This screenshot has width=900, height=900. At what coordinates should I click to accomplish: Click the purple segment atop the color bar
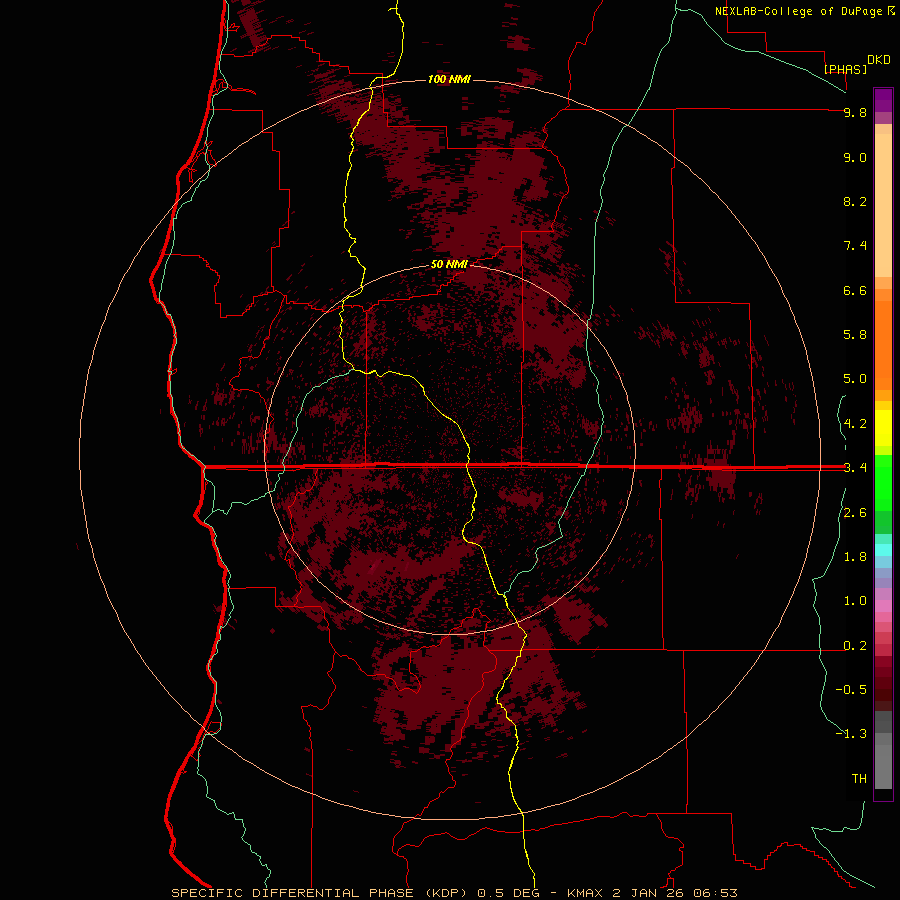click(883, 100)
